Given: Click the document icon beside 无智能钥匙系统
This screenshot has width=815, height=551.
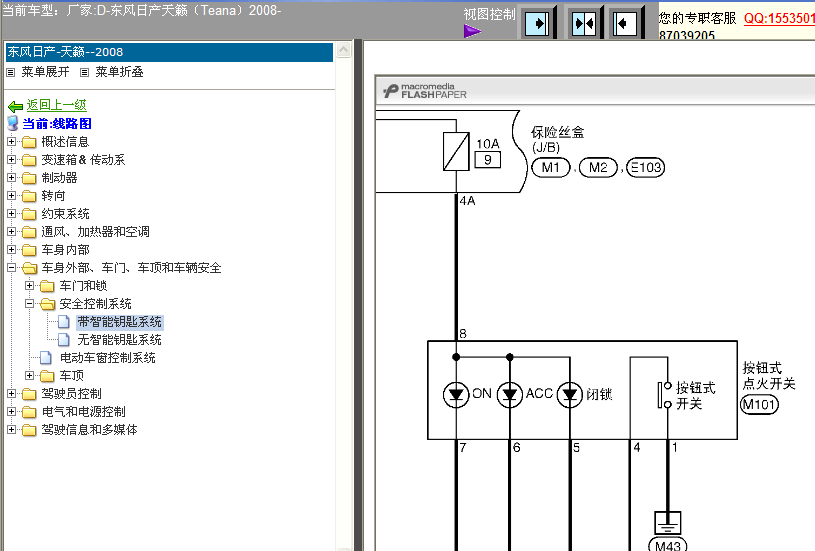Looking at the screenshot, I should [64, 340].
